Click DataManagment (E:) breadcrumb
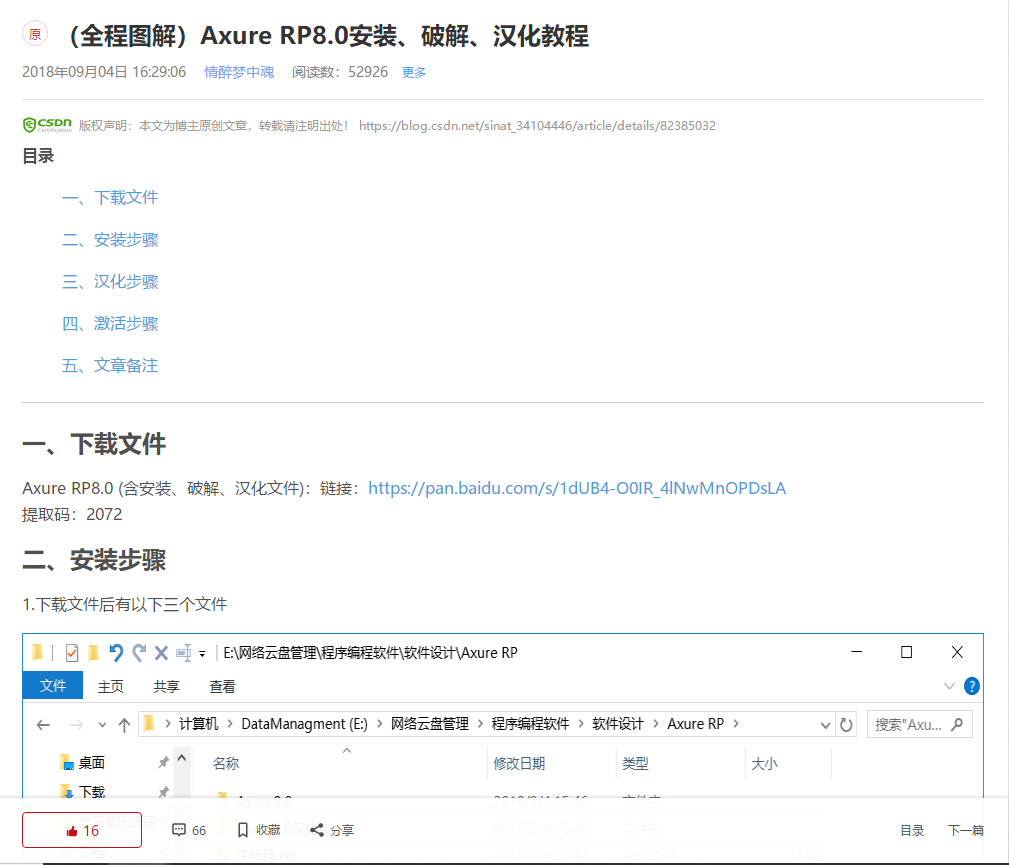 pos(304,724)
